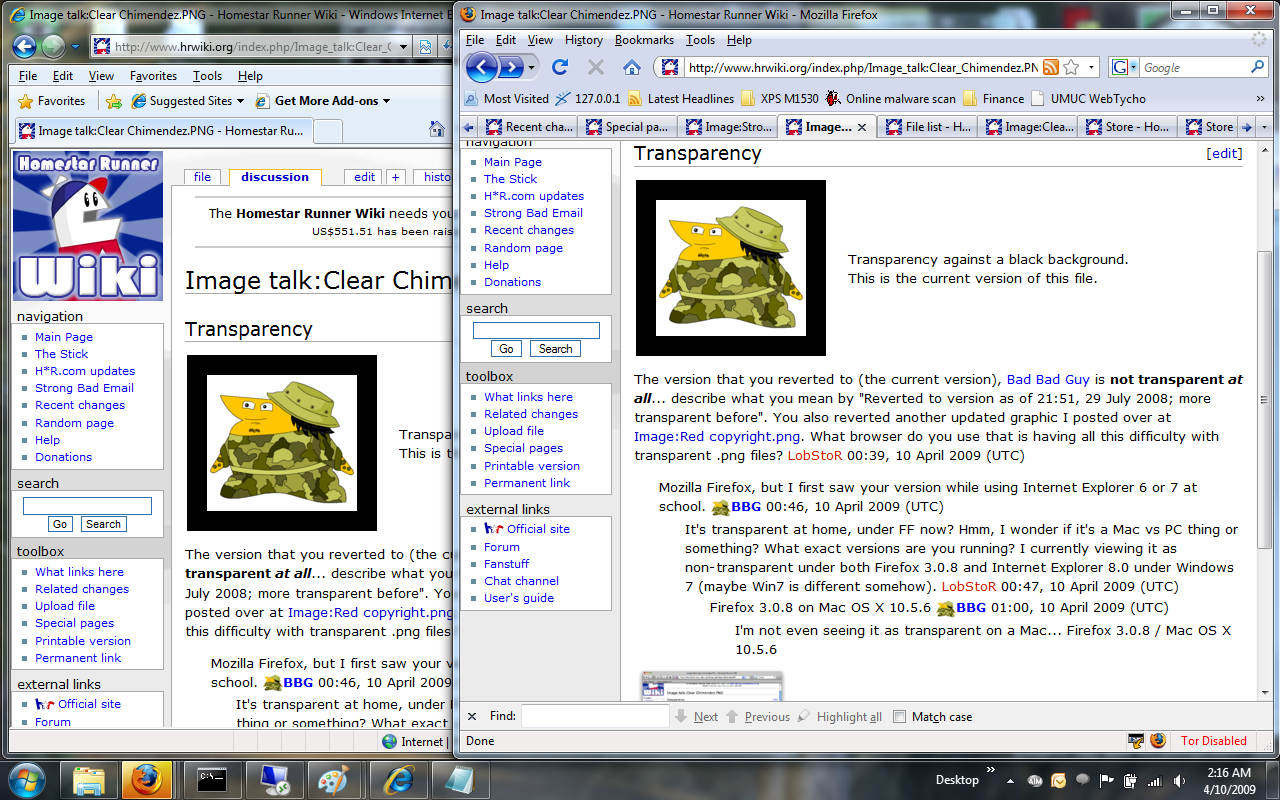
Task: Click the Tor Disabled status toggle
Action: (x=1214, y=741)
